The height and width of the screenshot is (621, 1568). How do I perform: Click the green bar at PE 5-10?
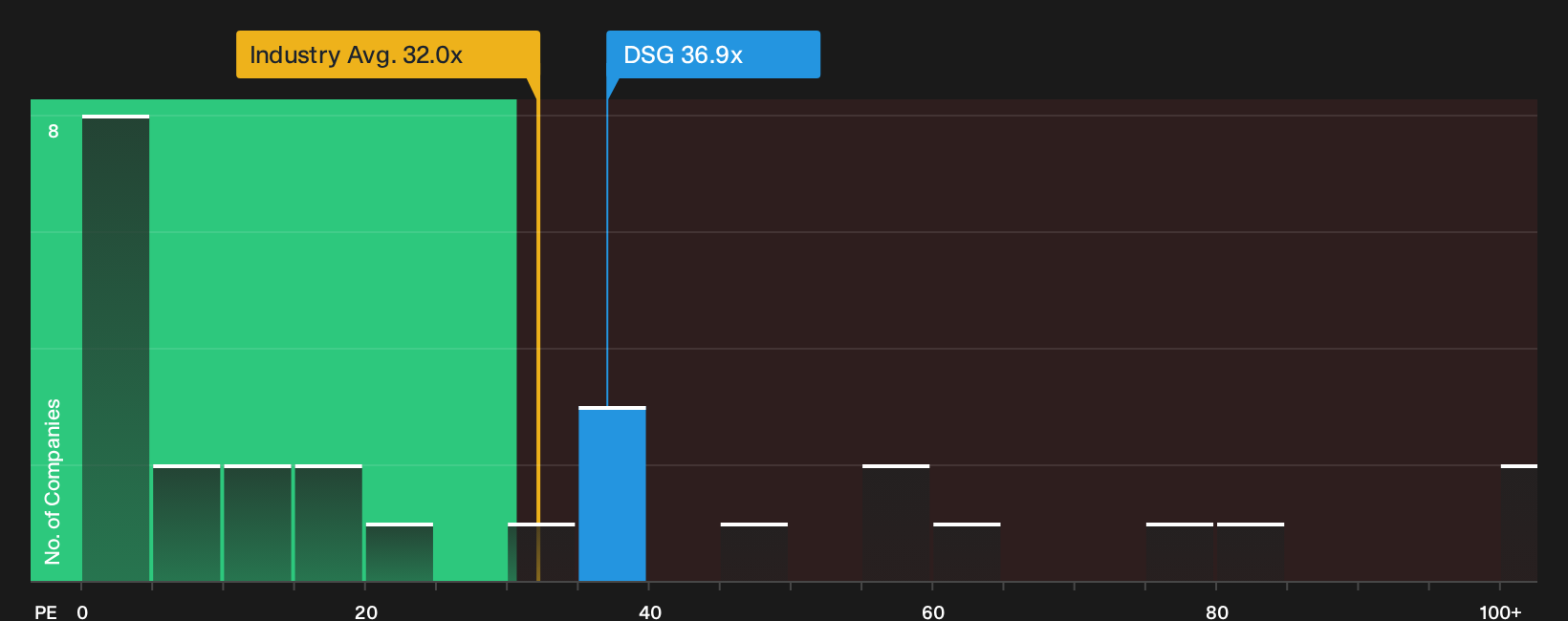[186, 523]
